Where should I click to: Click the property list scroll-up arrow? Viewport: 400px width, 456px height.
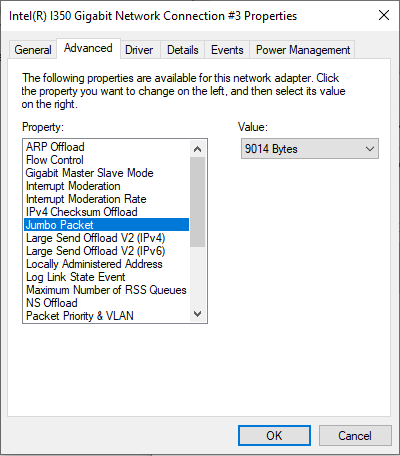pos(197,149)
